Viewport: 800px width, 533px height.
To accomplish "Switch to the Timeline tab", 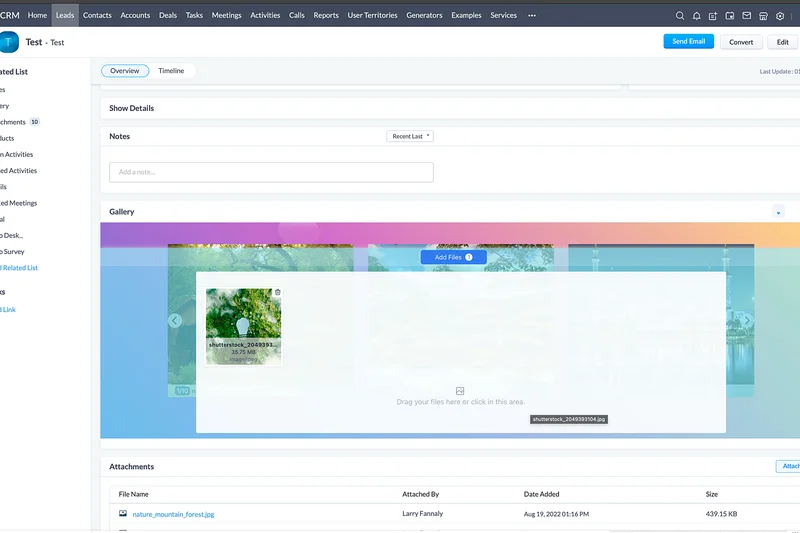I will 171,71.
